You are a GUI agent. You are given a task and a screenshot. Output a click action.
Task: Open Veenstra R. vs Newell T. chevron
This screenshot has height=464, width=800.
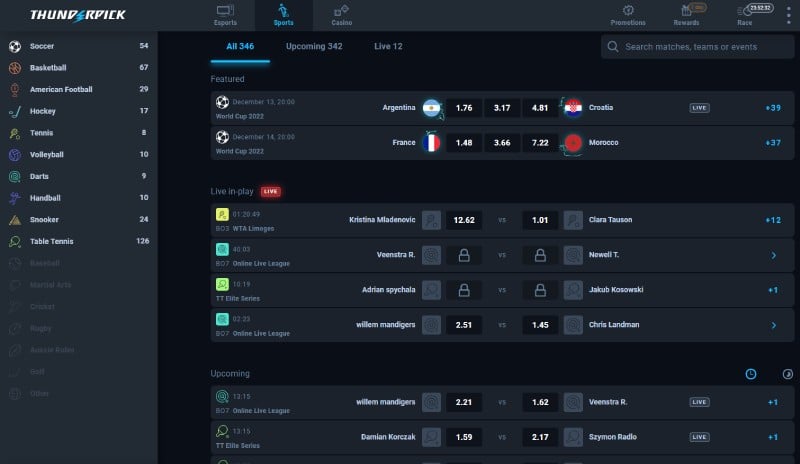[x=773, y=255]
